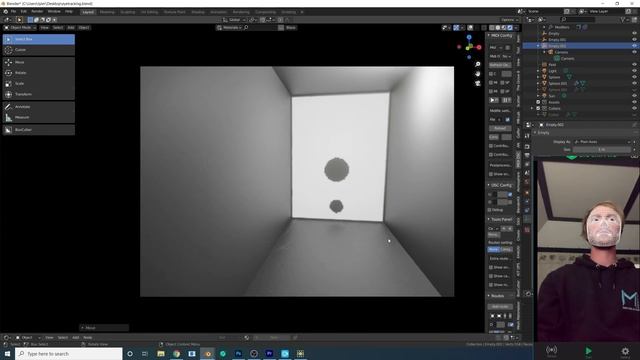
Task: Click the Windows taskbar search box
Action: (69, 353)
